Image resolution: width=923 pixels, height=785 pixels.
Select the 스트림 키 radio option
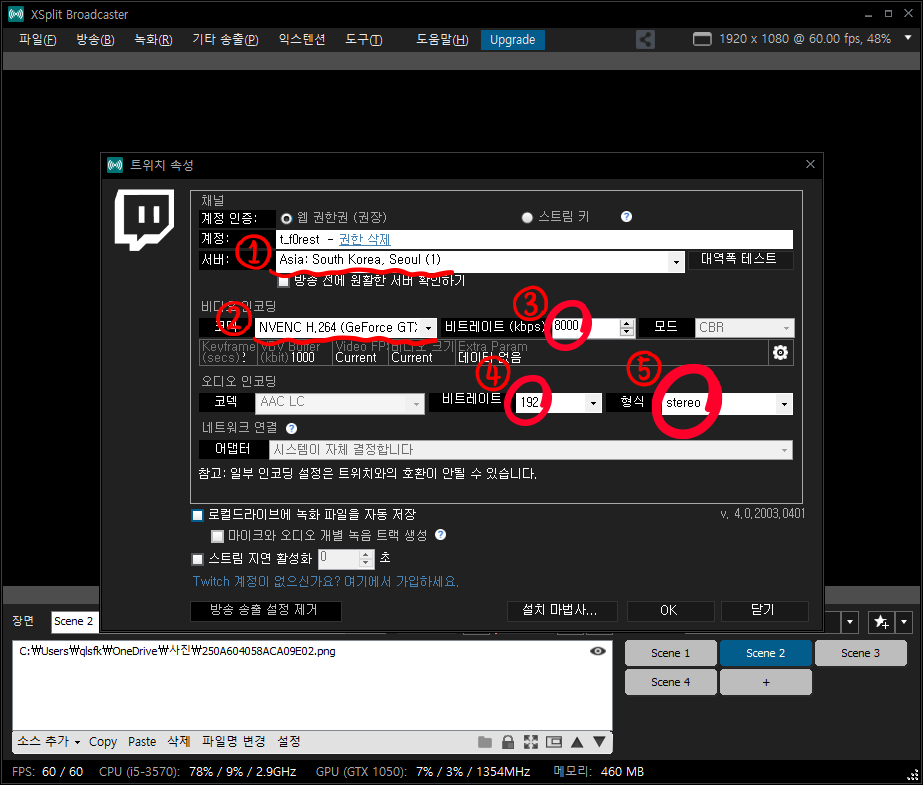point(527,218)
